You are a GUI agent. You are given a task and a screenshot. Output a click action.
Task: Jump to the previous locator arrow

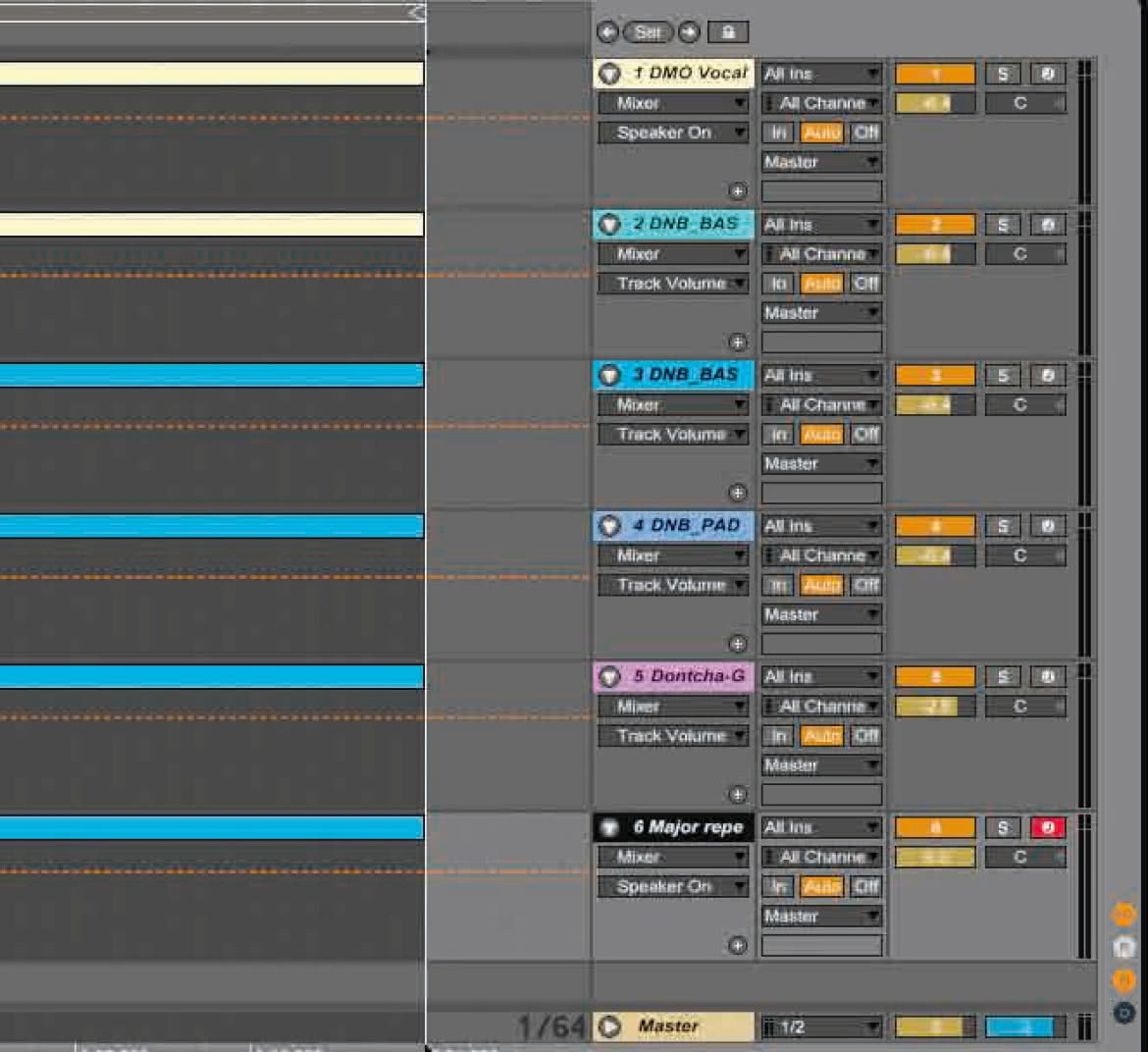607,32
